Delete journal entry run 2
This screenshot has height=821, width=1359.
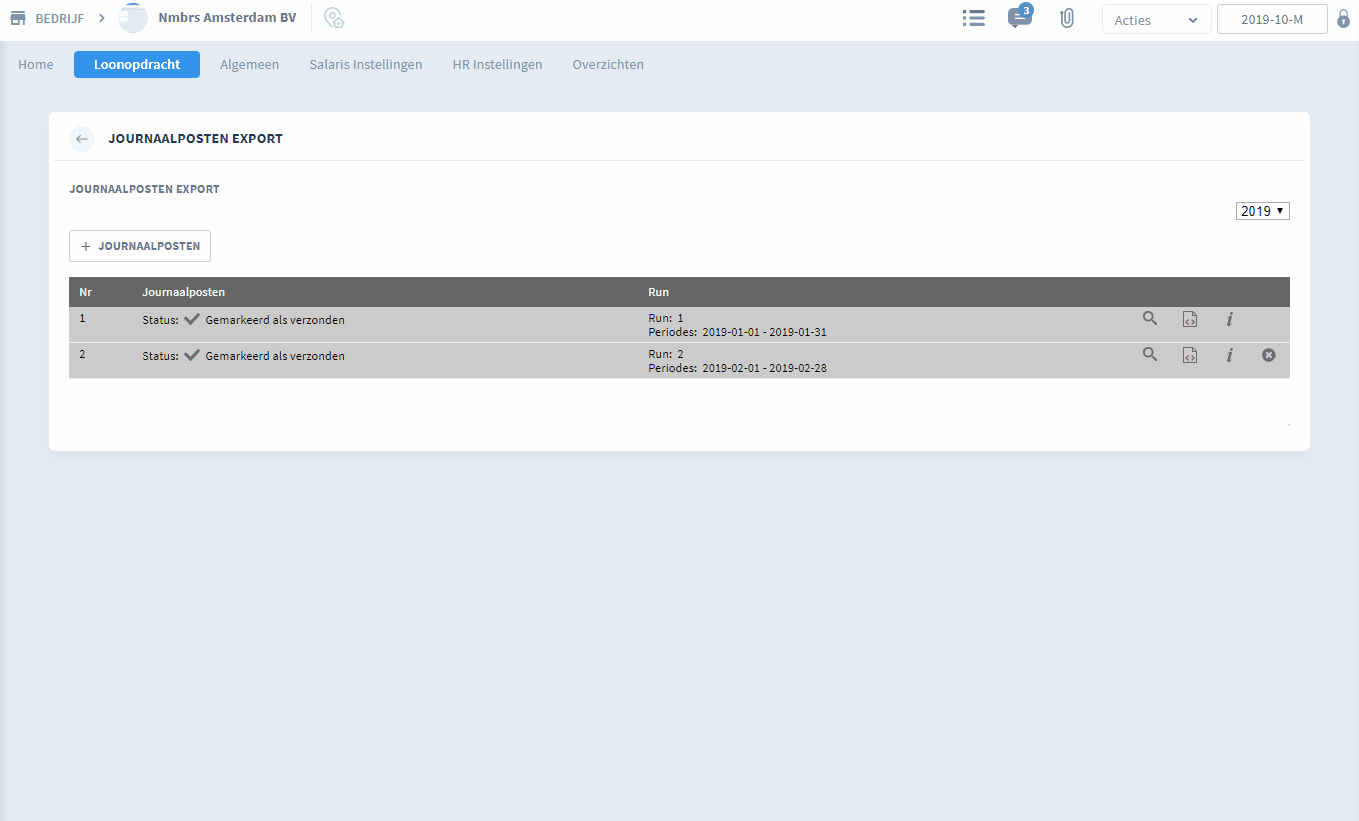(x=1268, y=355)
